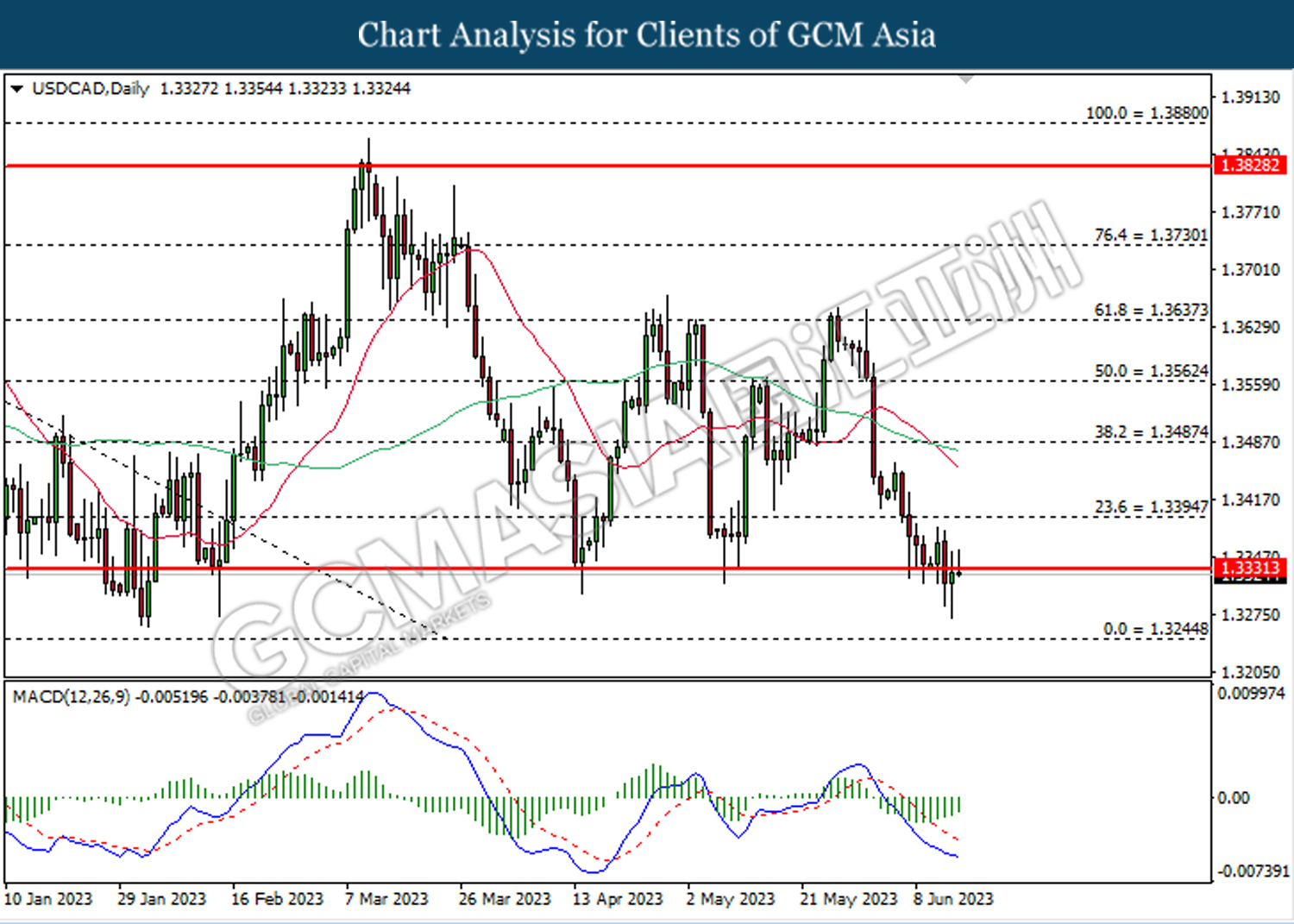Click the 7 Mar 2023 date label

386,899
